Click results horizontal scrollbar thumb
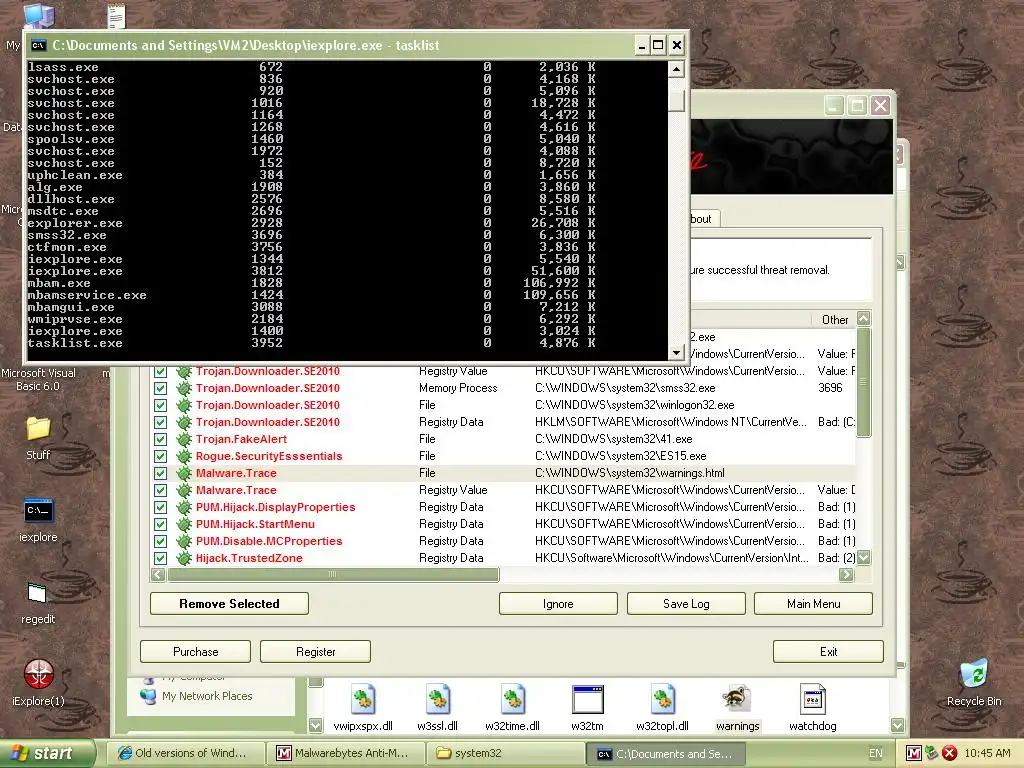This screenshot has width=1024, height=768. (x=333, y=575)
